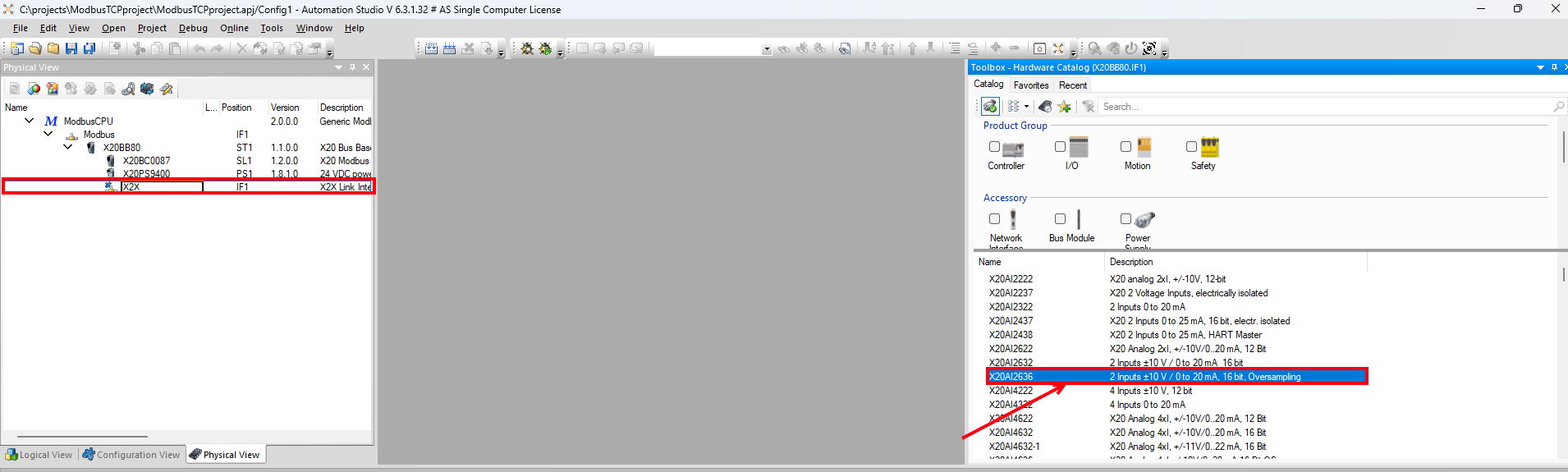Open the empty combo box in main toolbar

[766, 49]
